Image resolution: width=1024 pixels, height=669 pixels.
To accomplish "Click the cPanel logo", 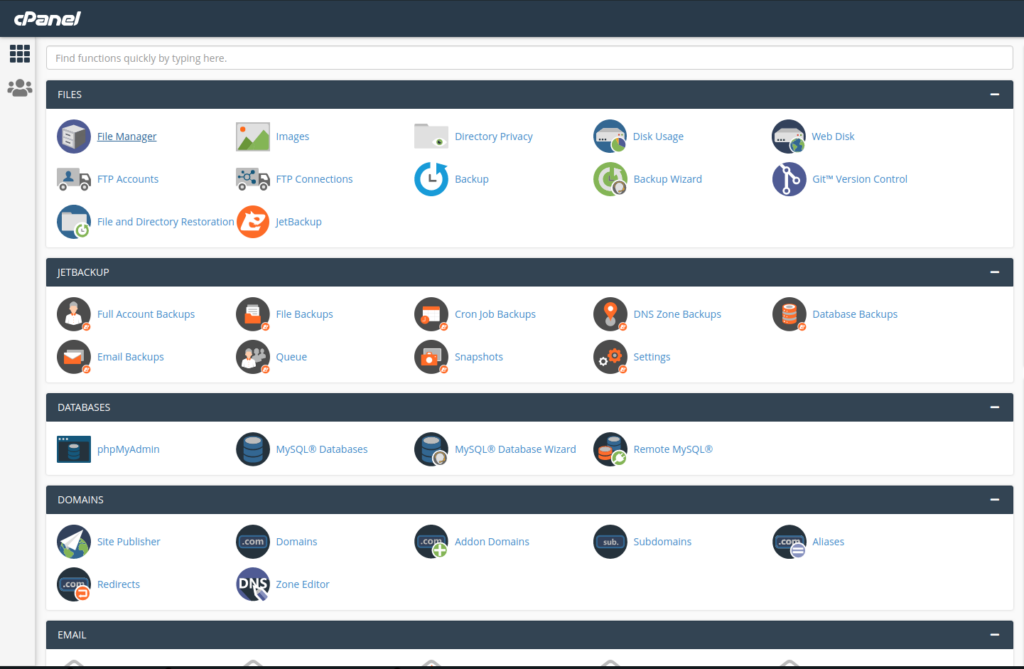I will (47, 18).
